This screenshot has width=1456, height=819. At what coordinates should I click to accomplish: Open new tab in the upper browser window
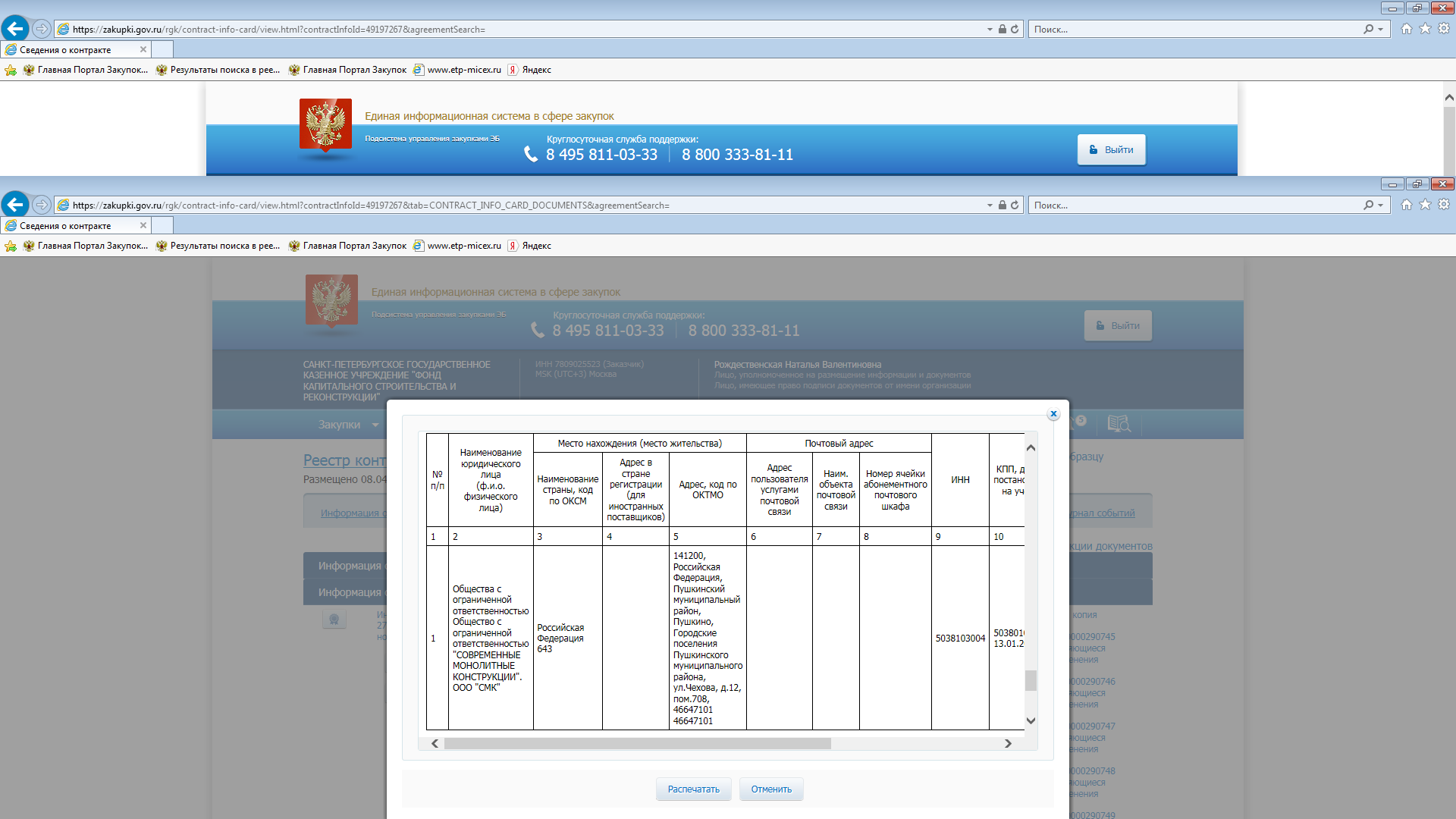(162, 49)
